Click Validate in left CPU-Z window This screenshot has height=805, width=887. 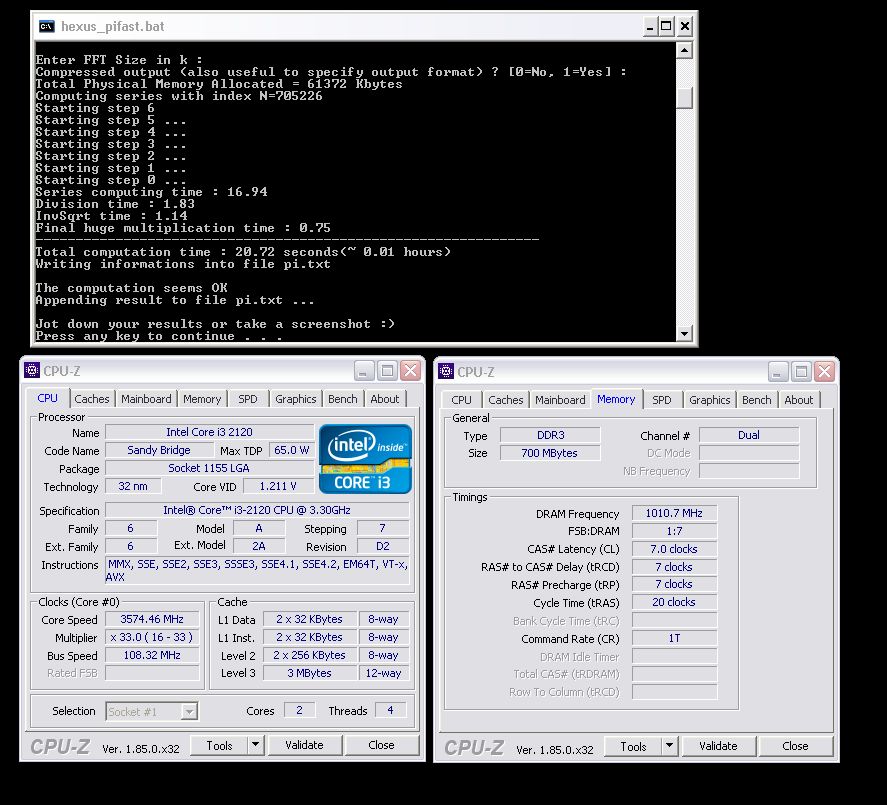point(304,746)
